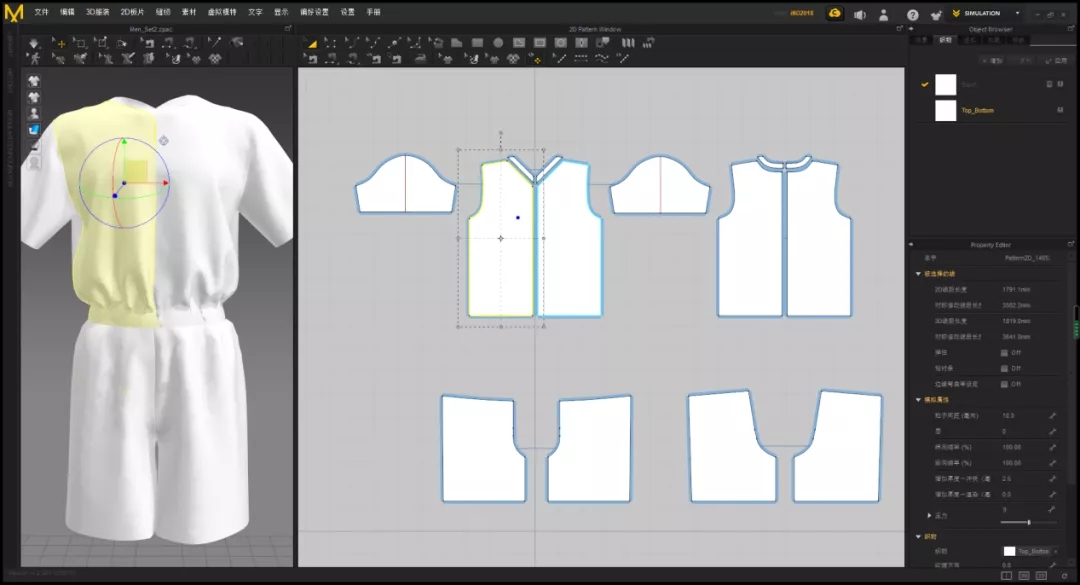Screen dimensions: 1080x585
Task: Select the yellow Edit Pattern tool in 2D toolbar
Action: point(312,43)
